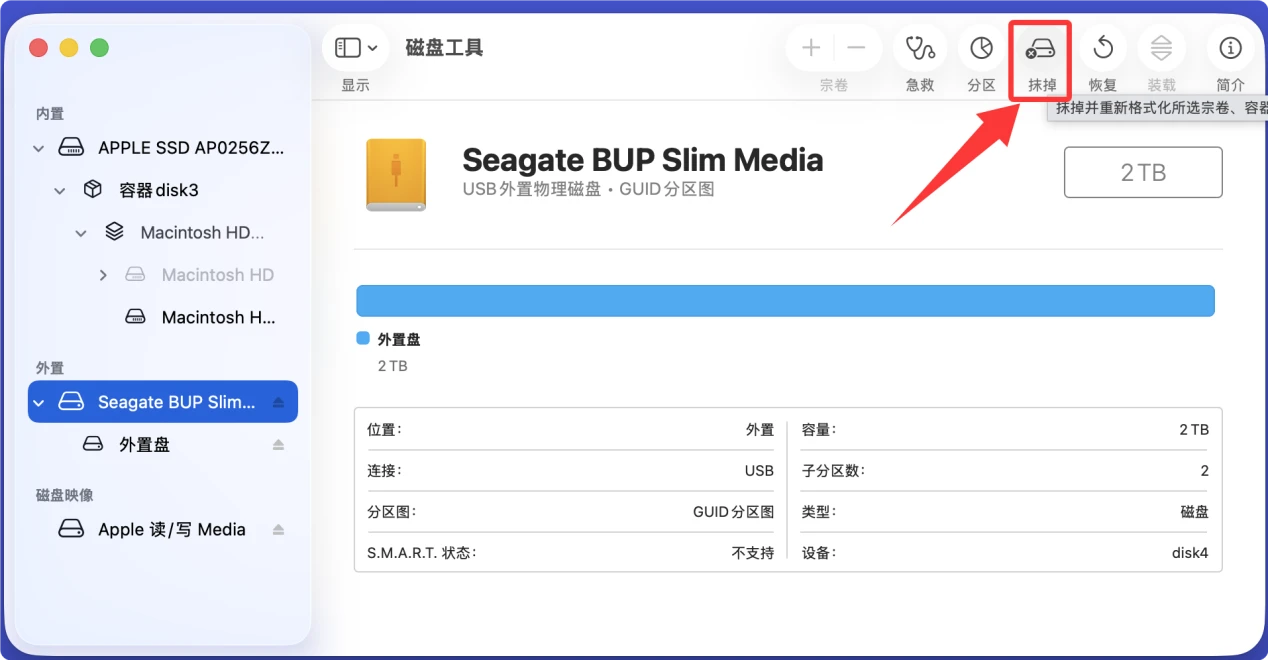Select 容器 disk3 in the sidebar
1268x660 pixels.
point(163,190)
